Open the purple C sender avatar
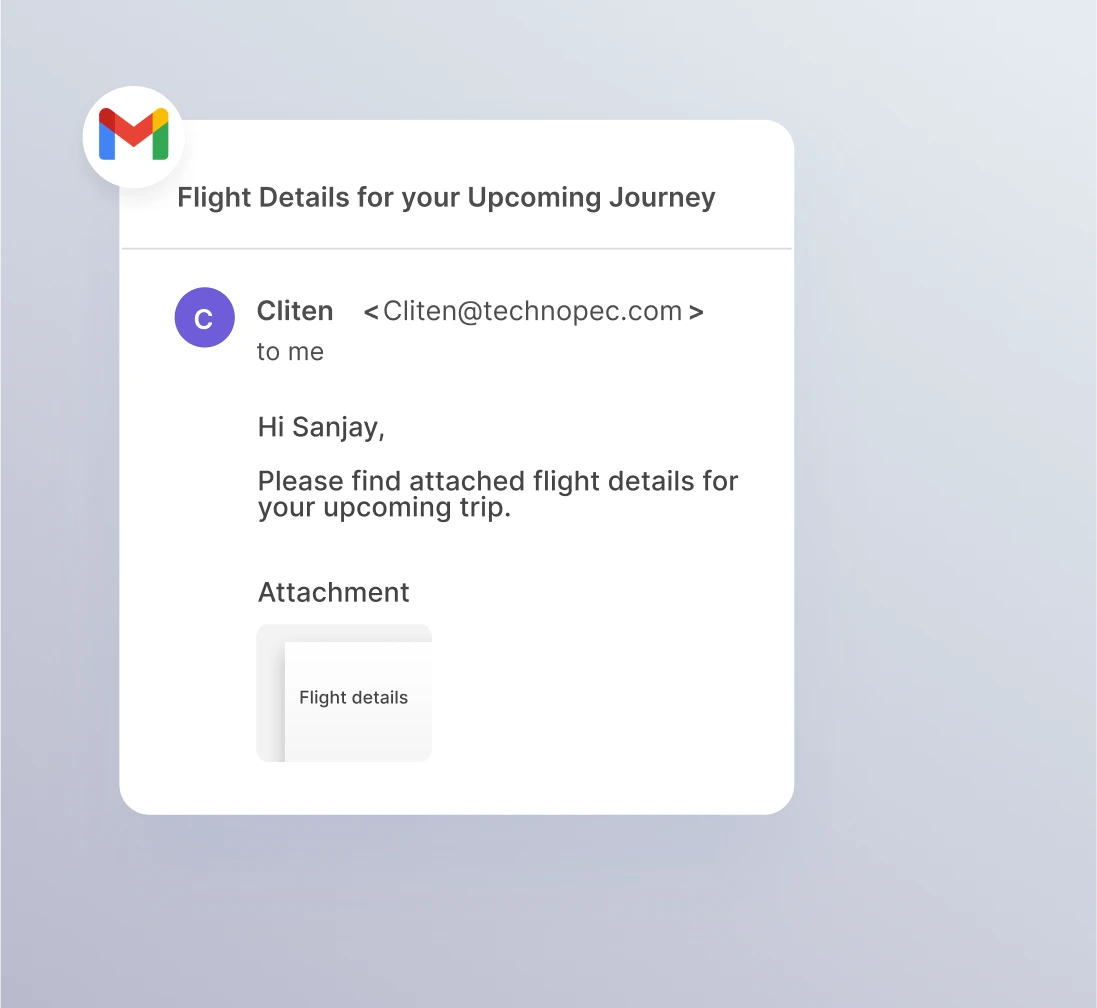 (x=204, y=318)
